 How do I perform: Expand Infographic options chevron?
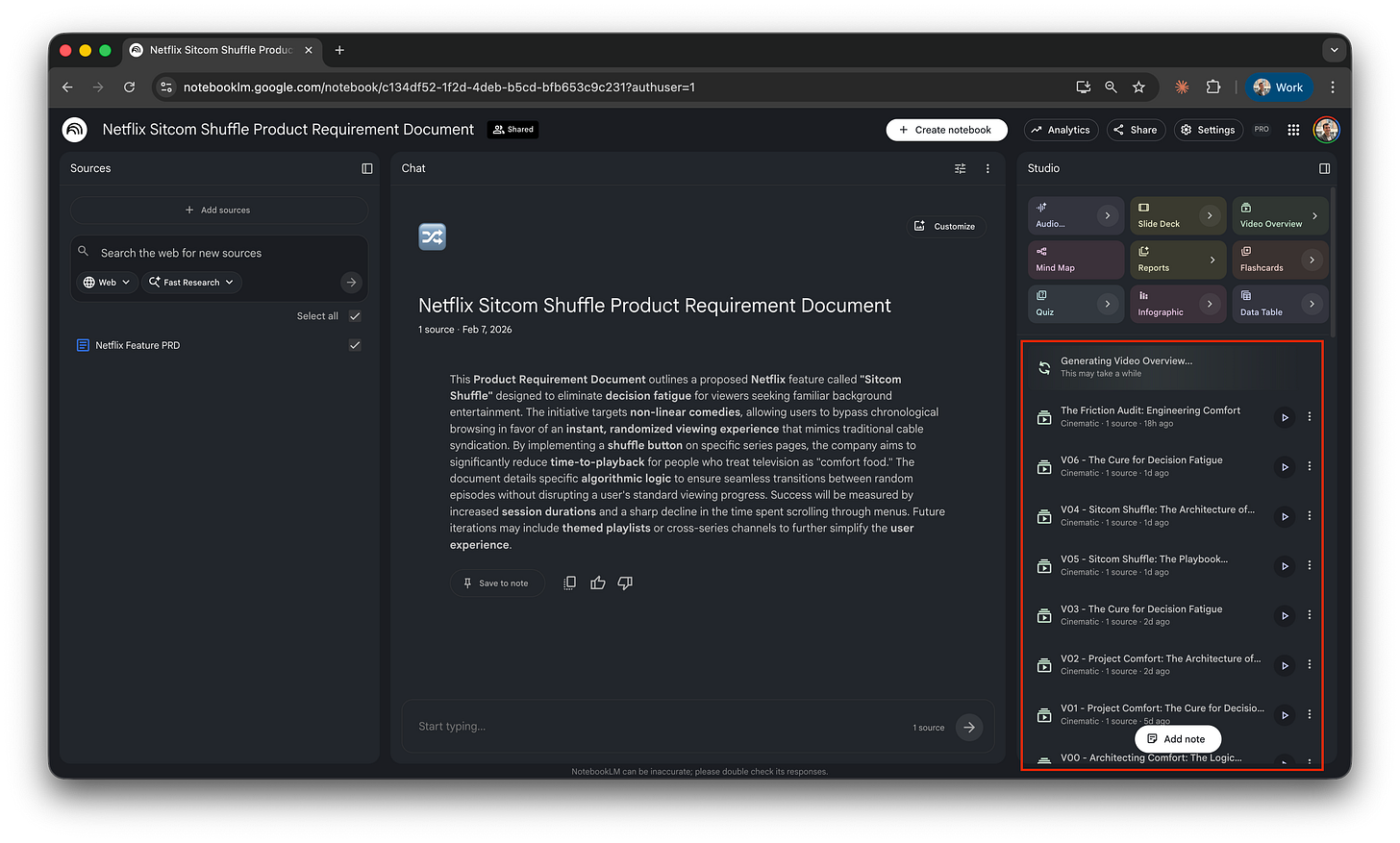1210,305
